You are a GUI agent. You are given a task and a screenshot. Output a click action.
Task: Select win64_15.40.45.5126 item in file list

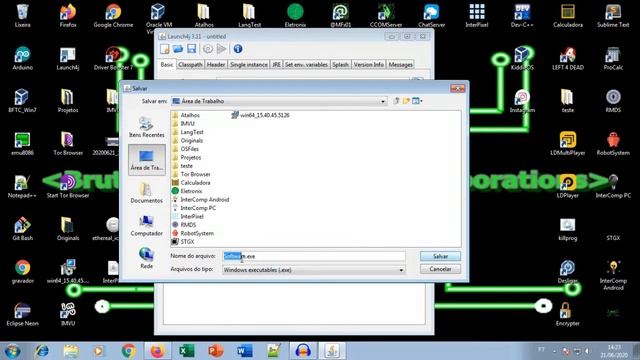pos(260,115)
